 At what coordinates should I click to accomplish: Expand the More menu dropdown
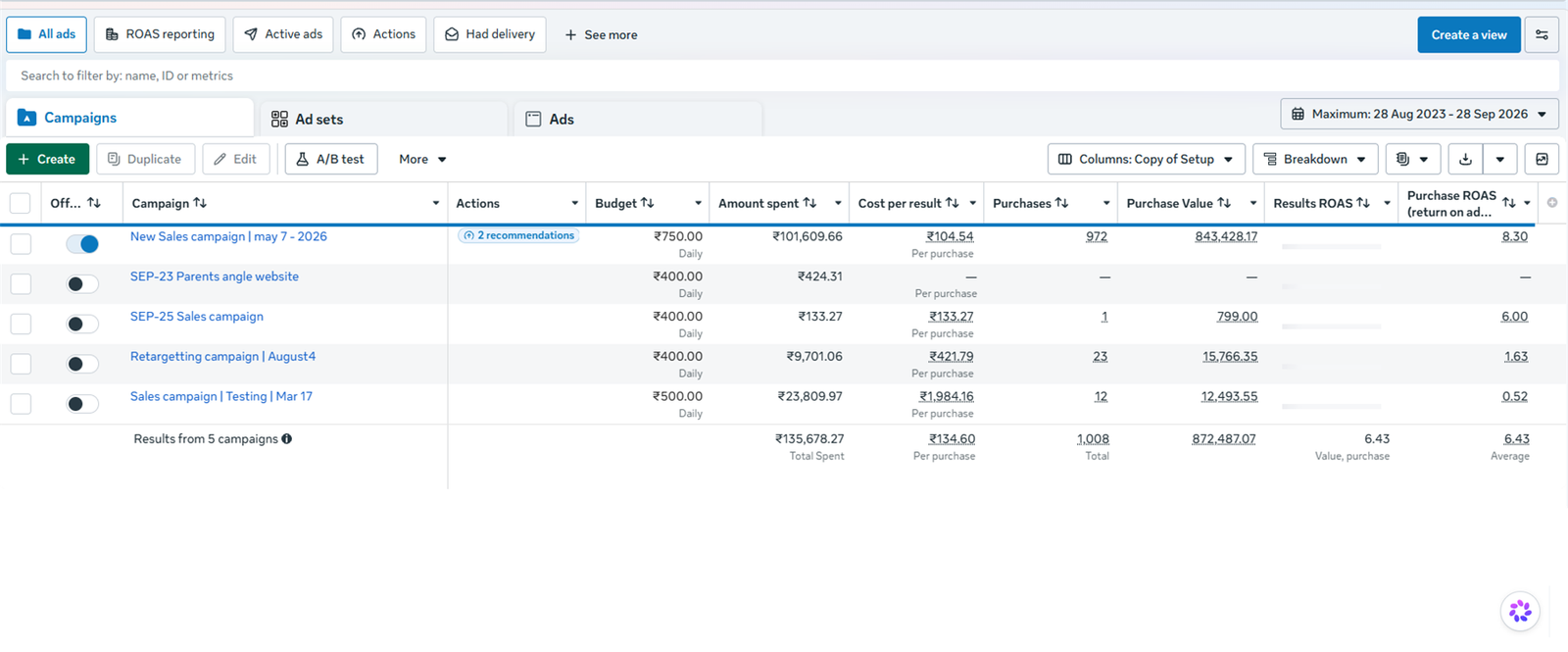pyautogui.click(x=422, y=159)
